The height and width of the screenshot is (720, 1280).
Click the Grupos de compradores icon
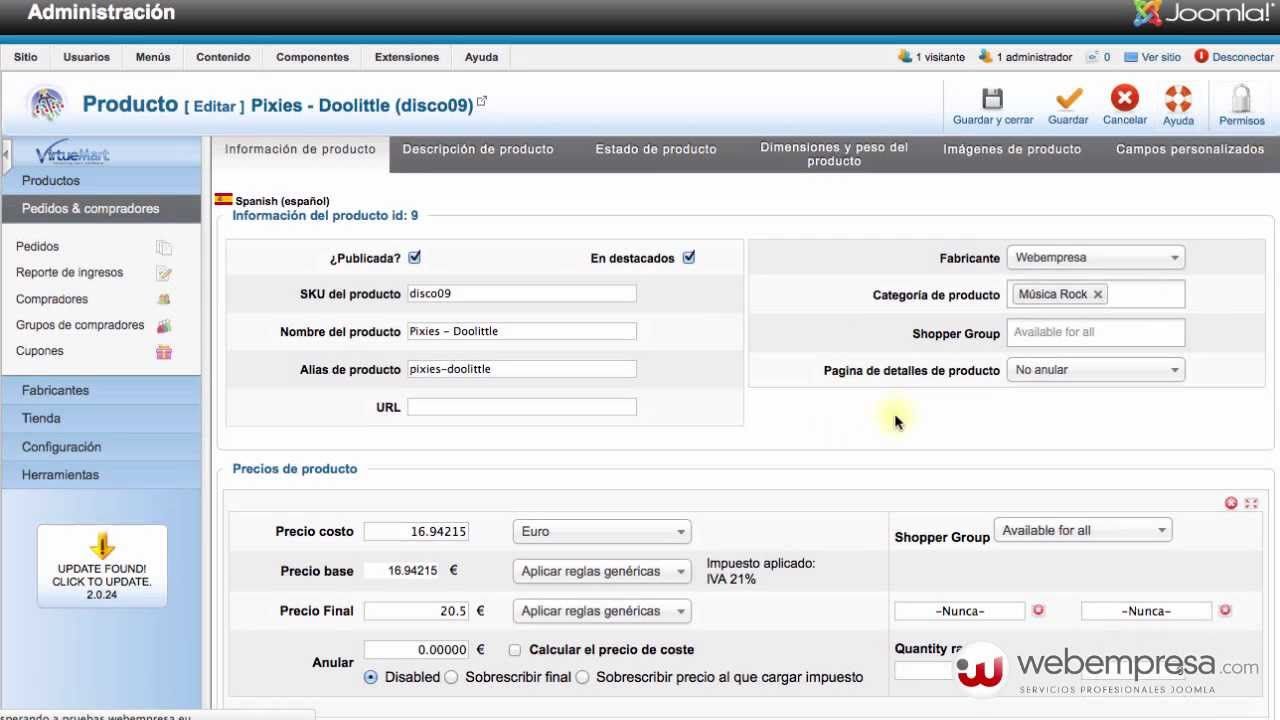coord(164,325)
